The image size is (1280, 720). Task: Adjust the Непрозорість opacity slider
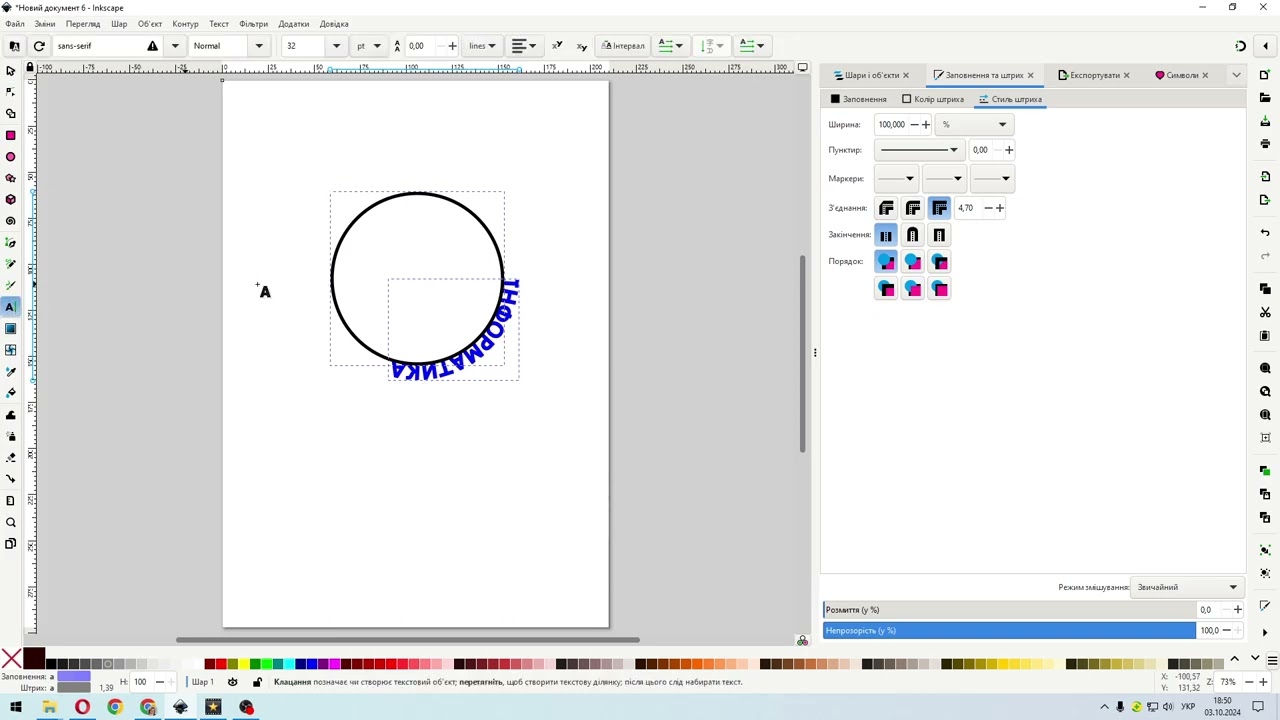pos(1009,630)
